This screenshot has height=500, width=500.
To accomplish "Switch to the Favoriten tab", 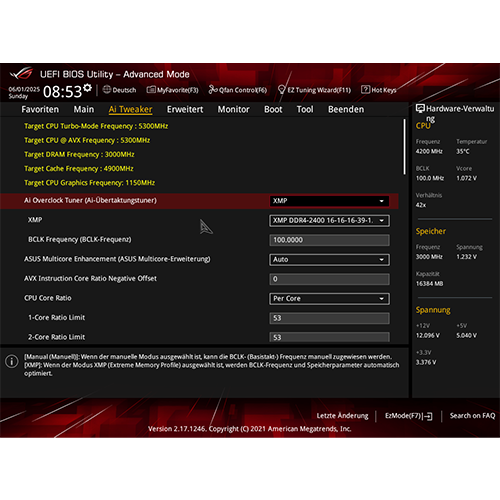I will (40, 109).
